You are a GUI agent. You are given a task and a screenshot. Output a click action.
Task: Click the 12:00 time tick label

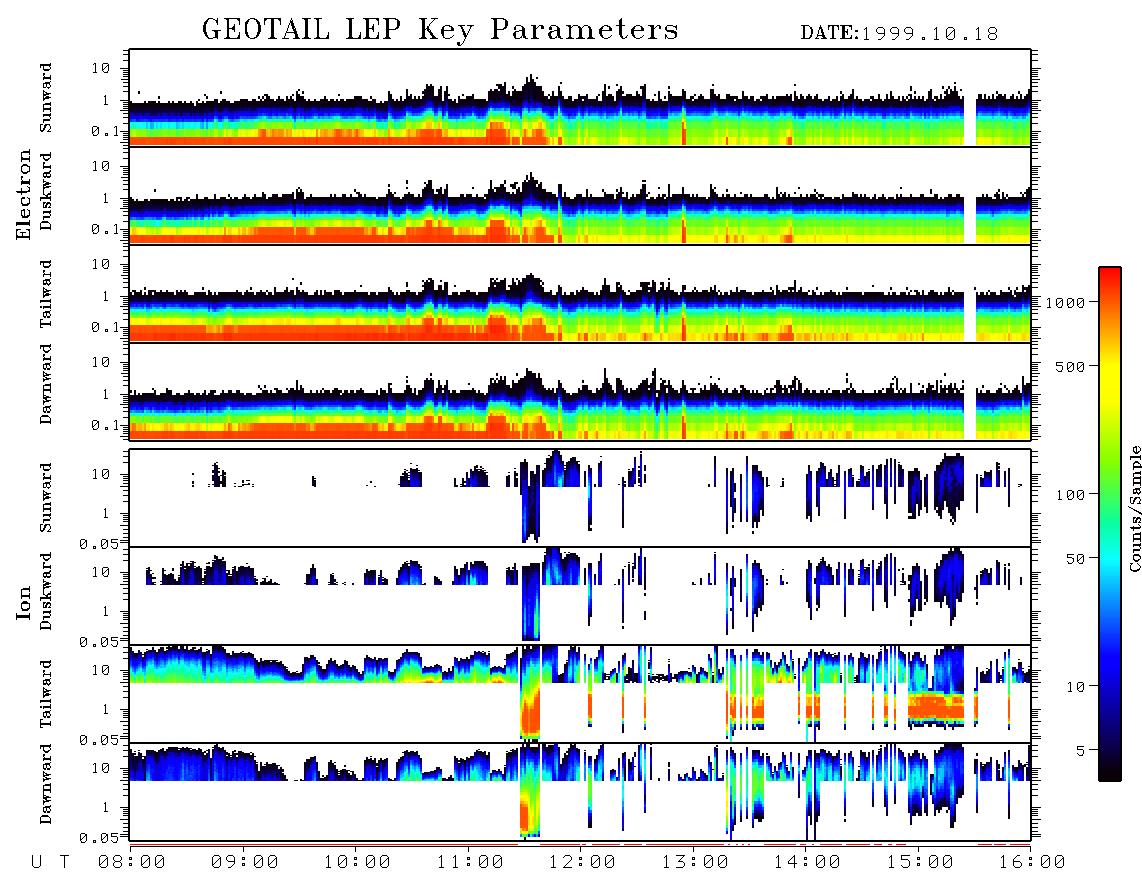click(x=582, y=863)
